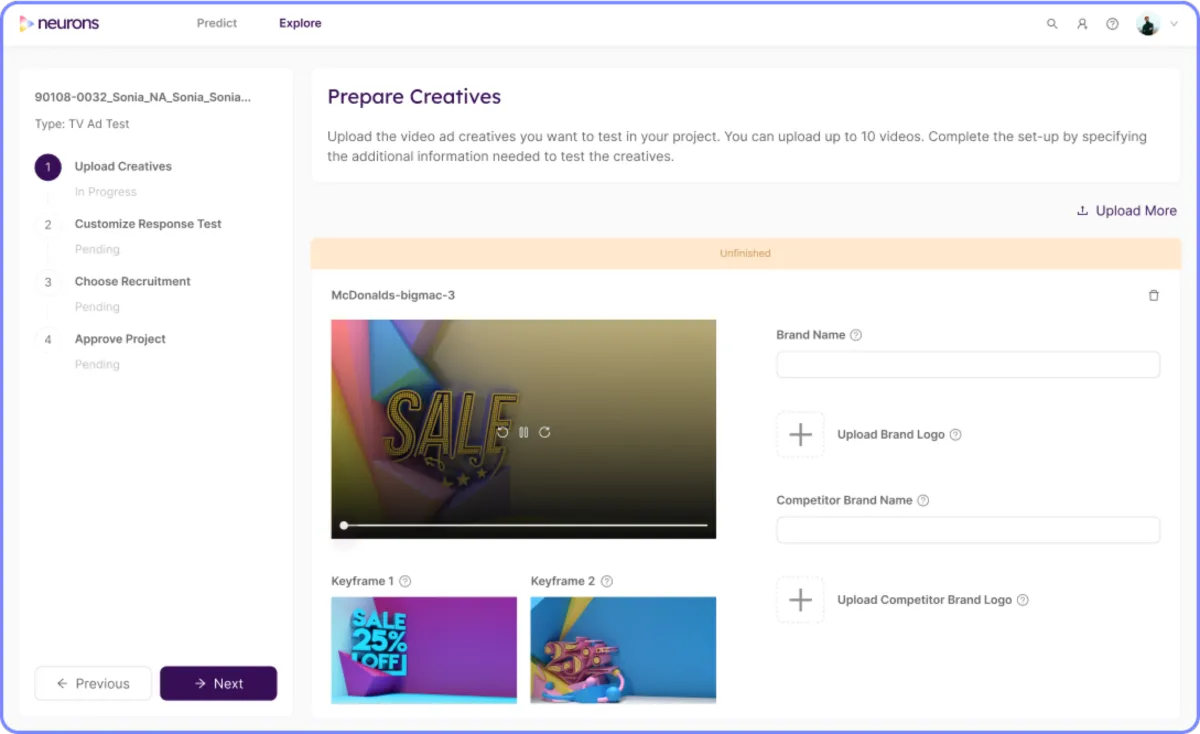
Task: Open the help question mark in header
Action: click(x=1112, y=24)
